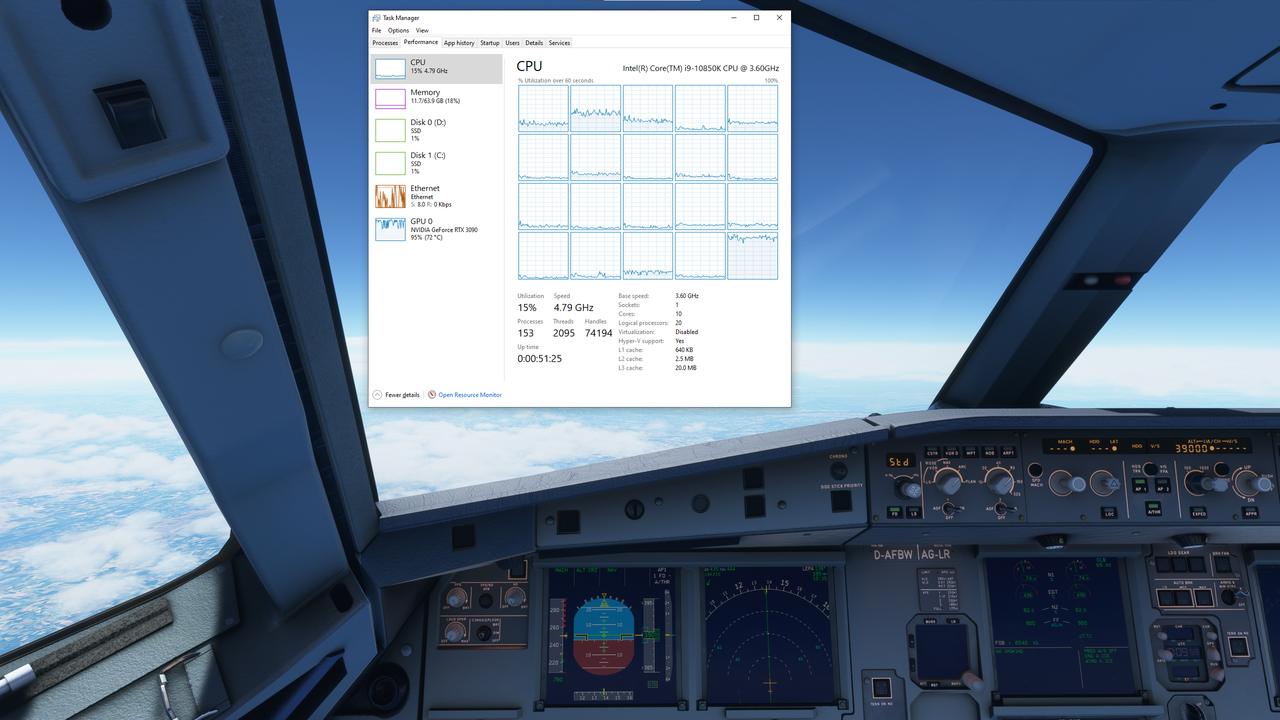Open Resource Monitor link
Viewport: 1280px width, 720px height.
(x=470, y=395)
